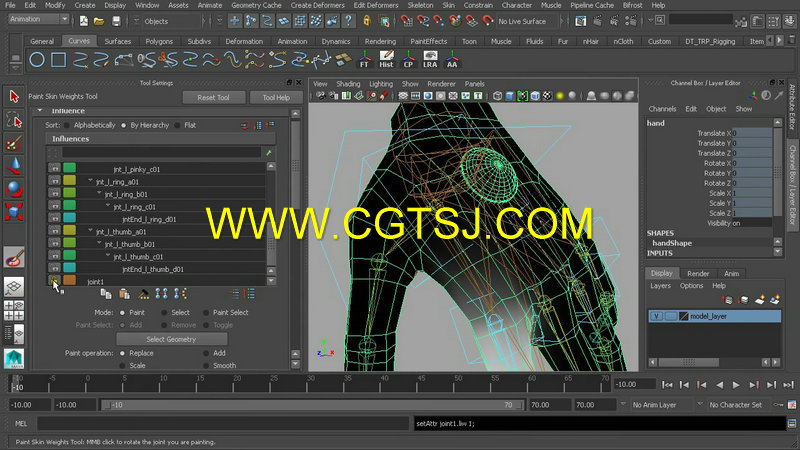Click the new scene icon
This screenshot has height=450, width=800.
84,21
